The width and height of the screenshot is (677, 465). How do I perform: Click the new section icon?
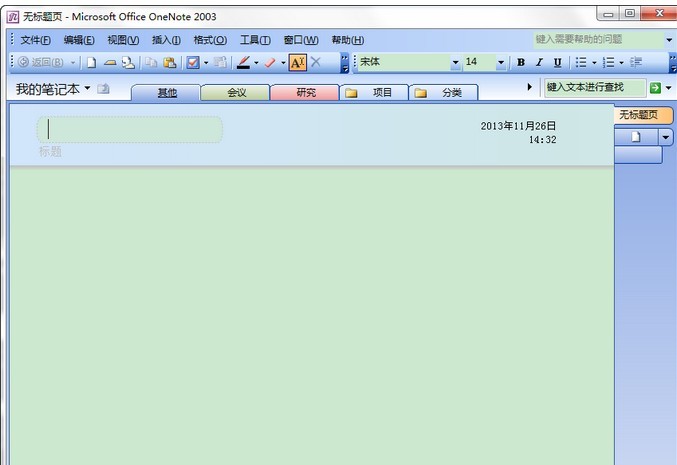(x=110, y=63)
